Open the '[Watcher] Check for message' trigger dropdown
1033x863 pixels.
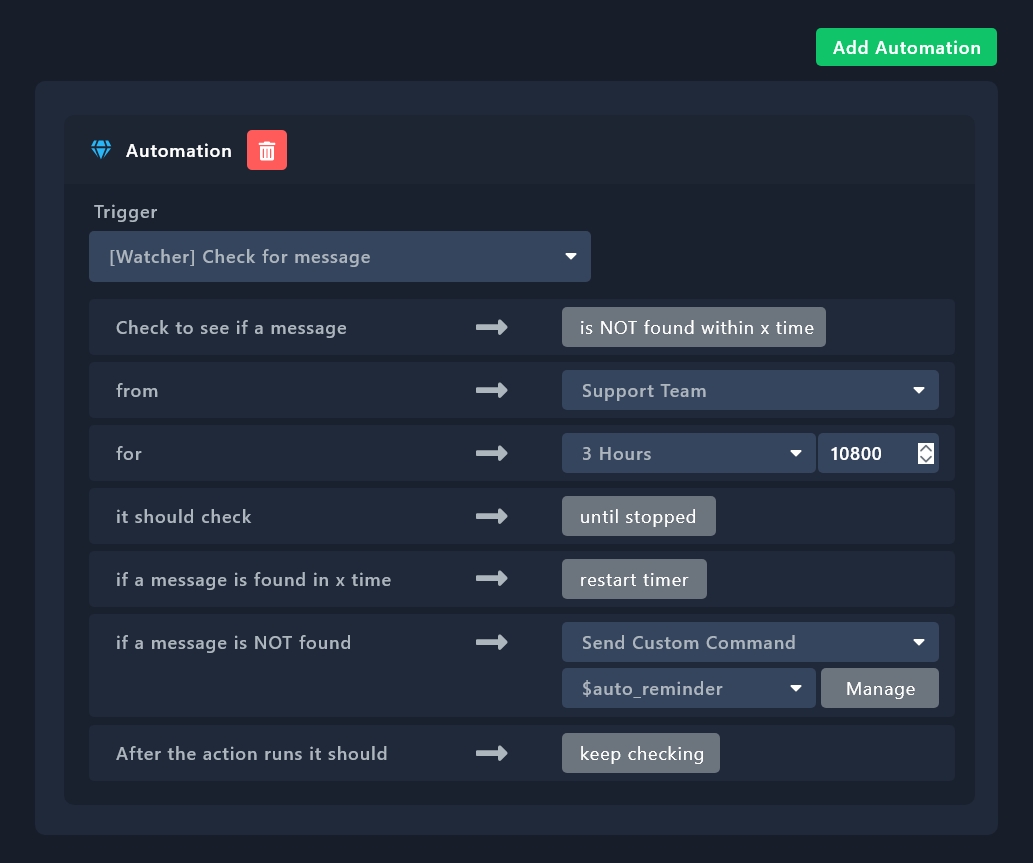(340, 257)
